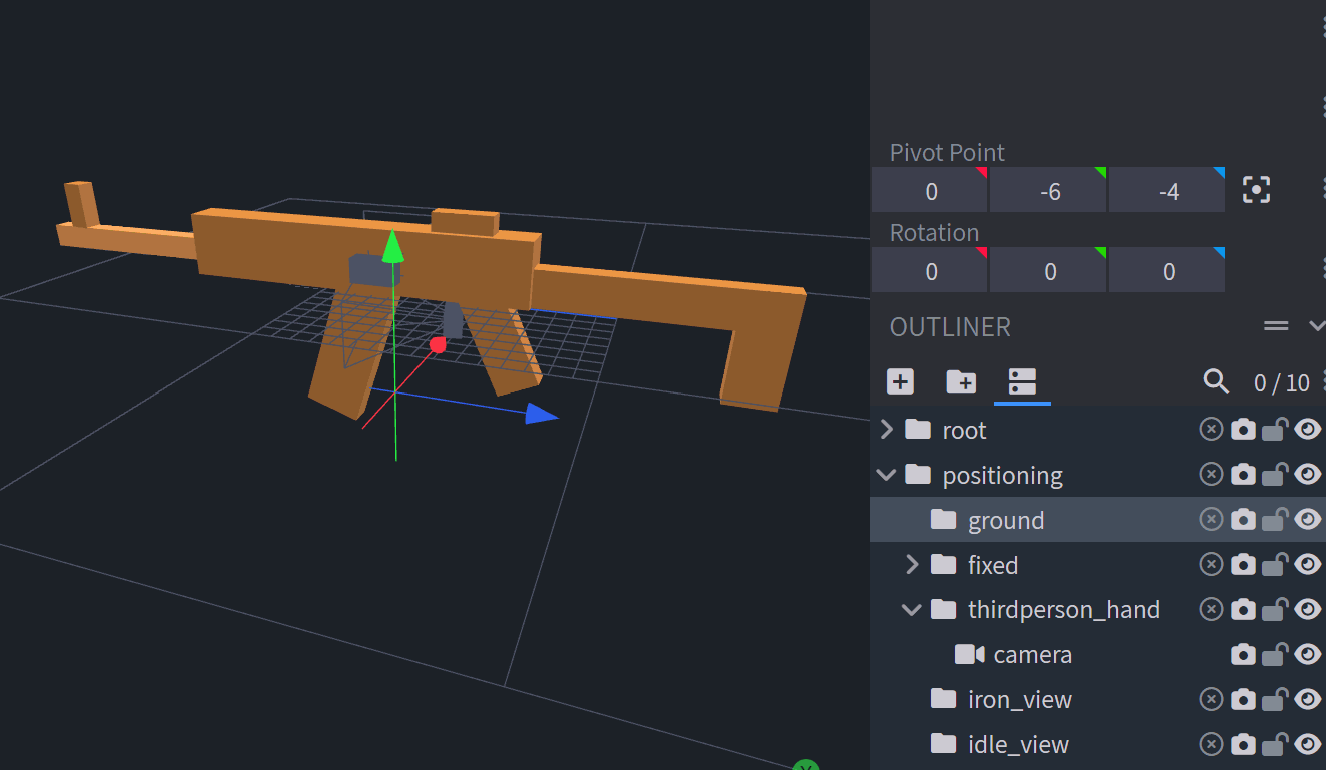The width and height of the screenshot is (1326, 770).
Task: Click the center pivot icon beside Pivot Point
Action: click(x=1256, y=190)
